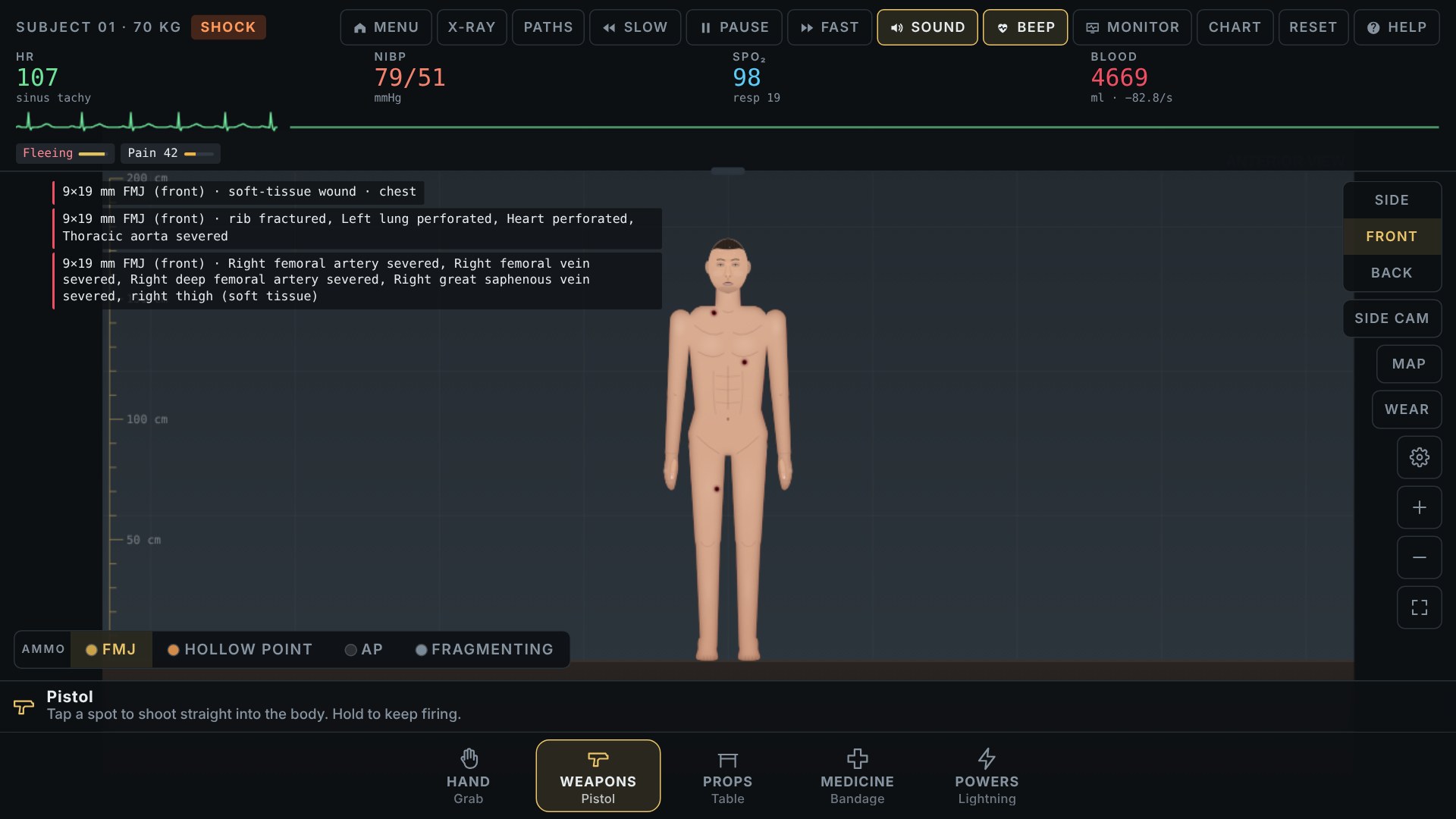
Task: Switch to the Side view tab
Action: click(x=1392, y=200)
